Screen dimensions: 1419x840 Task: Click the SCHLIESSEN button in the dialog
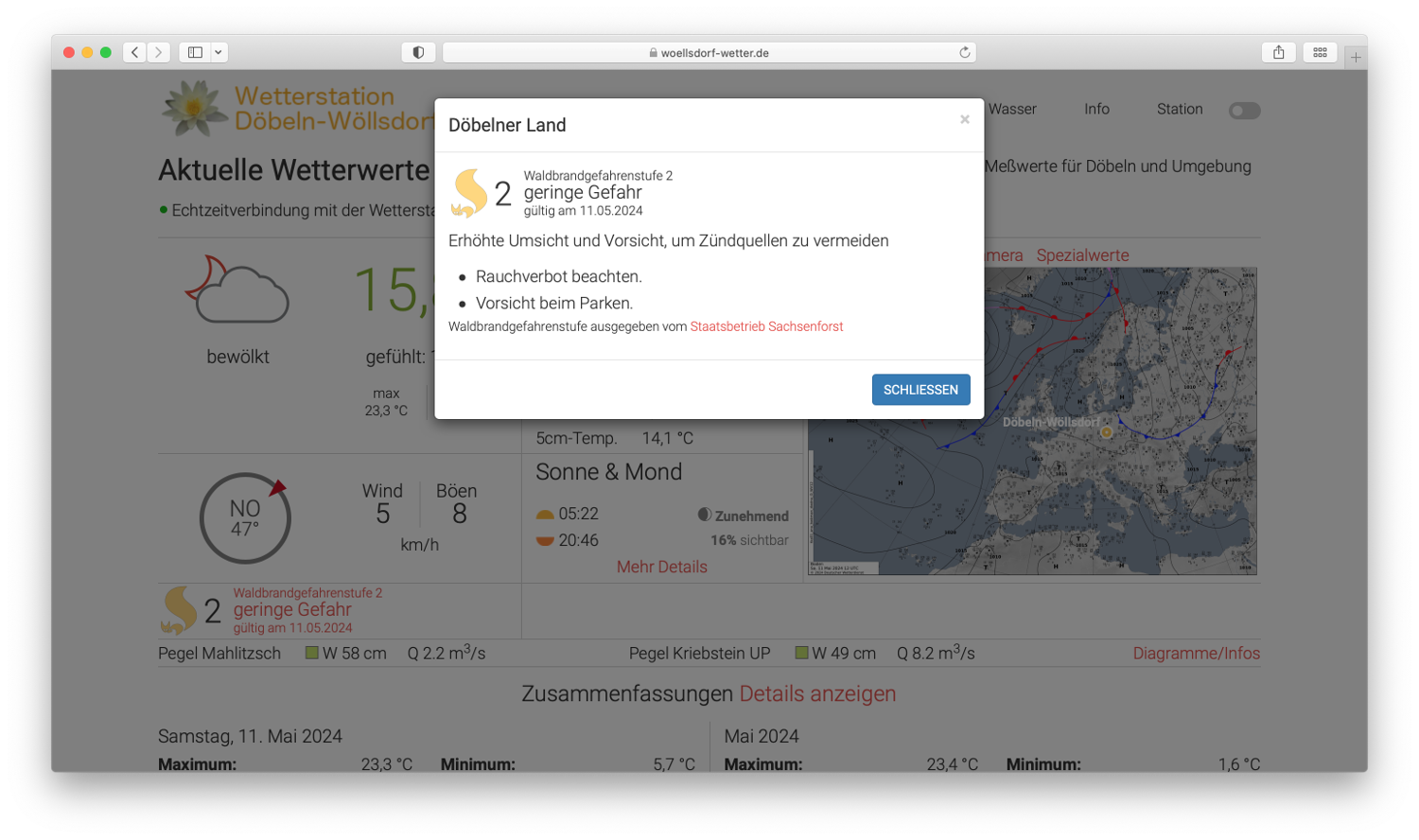(920, 390)
